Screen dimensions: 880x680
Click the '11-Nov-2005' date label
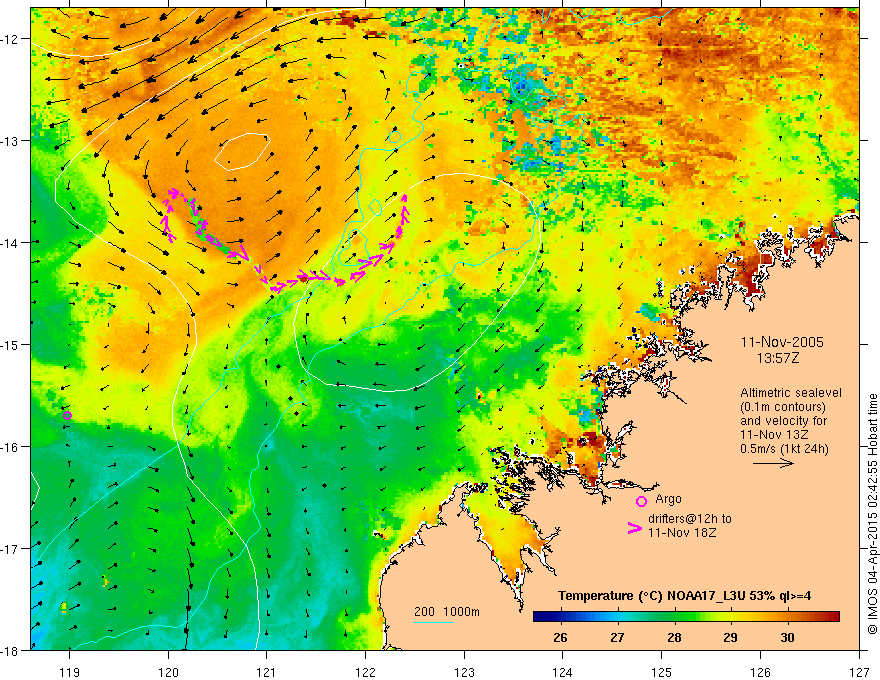coord(782,342)
